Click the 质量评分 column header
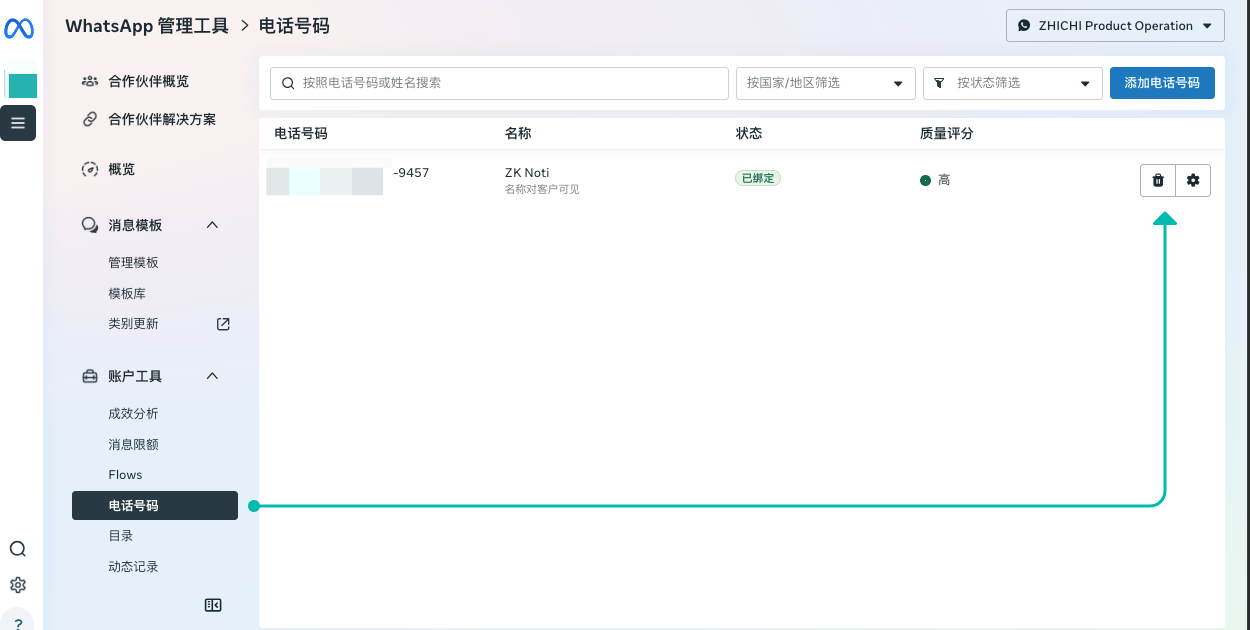Screen dimensions: 1250x630 (947, 133)
